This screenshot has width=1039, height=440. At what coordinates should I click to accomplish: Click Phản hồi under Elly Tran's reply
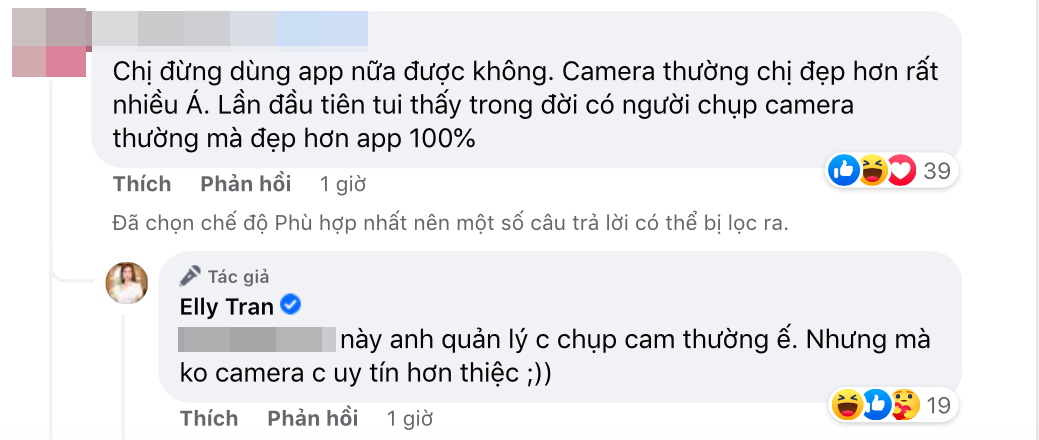(313, 418)
